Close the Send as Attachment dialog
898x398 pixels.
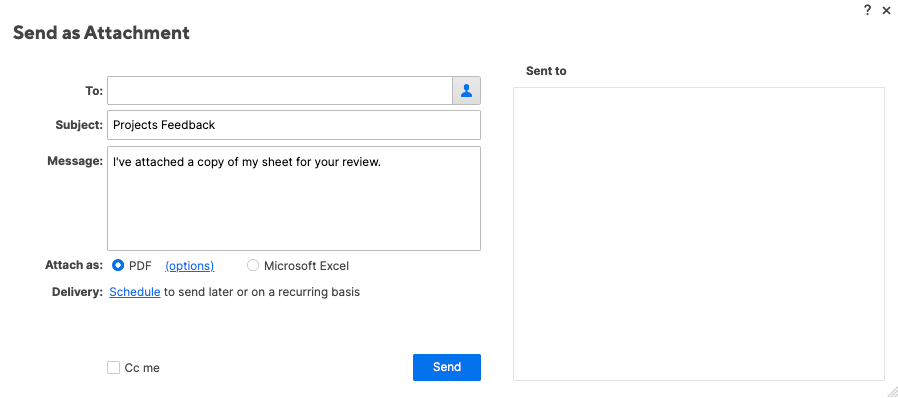[x=887, y=10]
